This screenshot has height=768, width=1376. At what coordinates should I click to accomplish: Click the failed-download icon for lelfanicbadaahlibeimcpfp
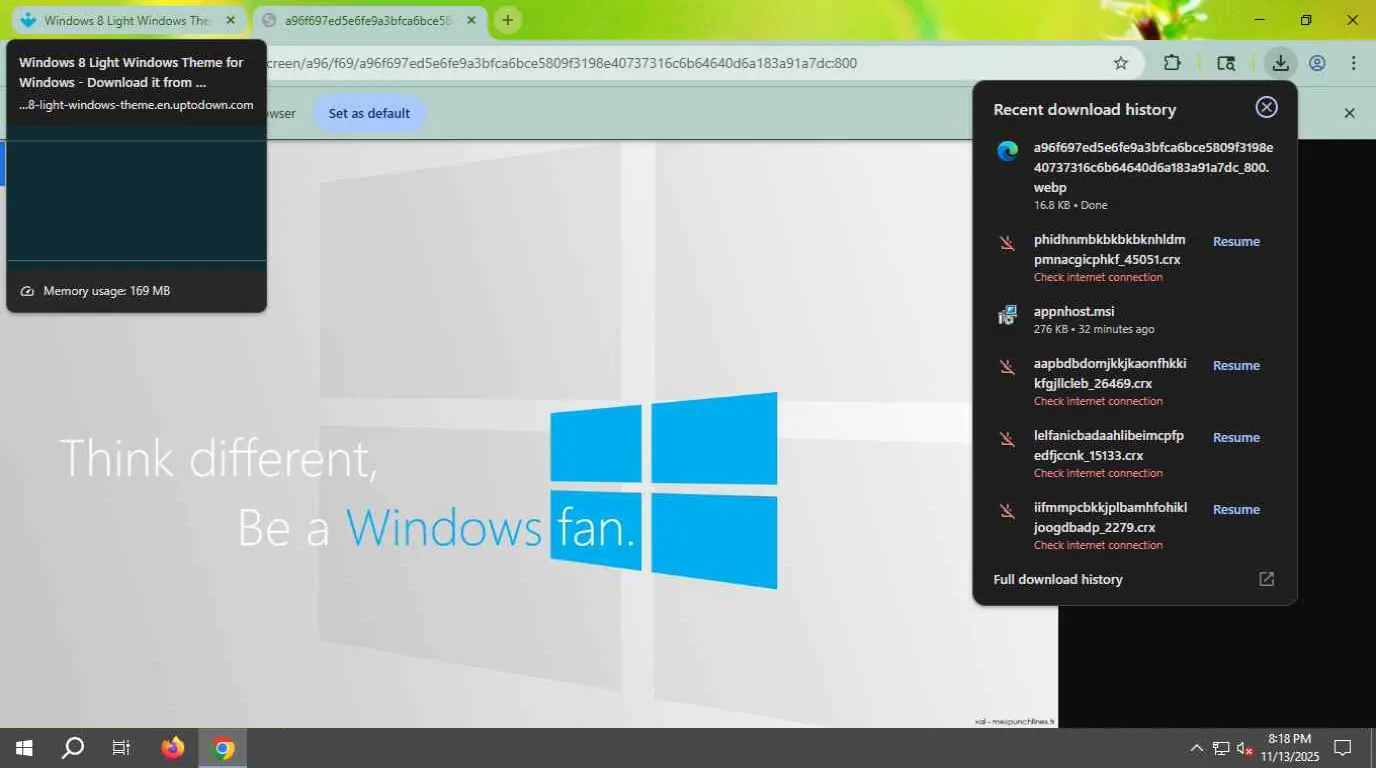tap(1007, 438)
